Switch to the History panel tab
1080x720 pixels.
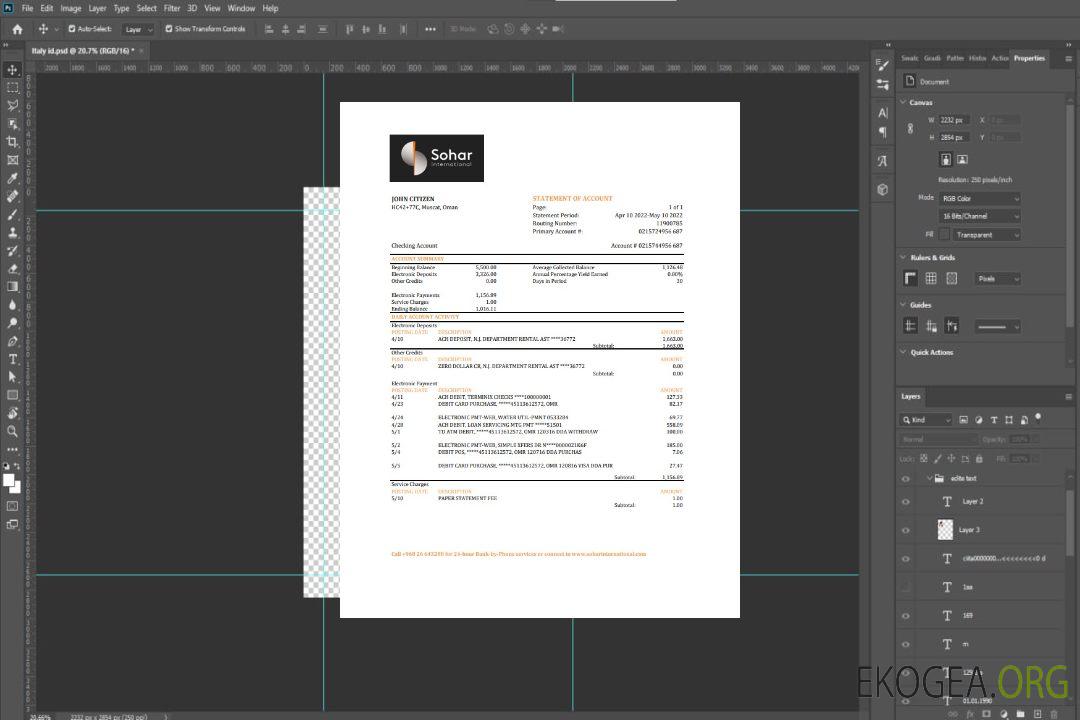[x=977, y=59]
